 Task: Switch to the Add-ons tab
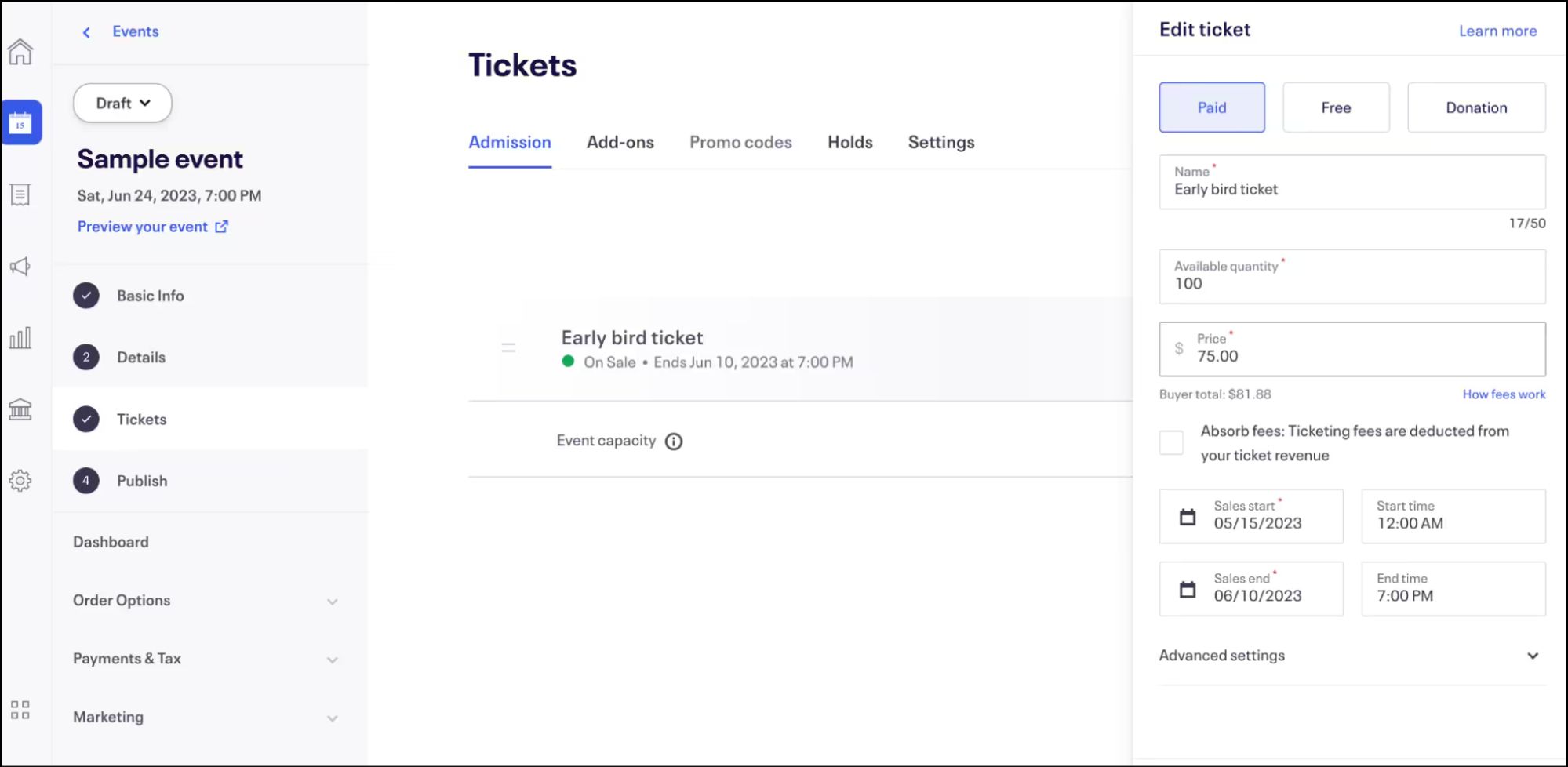click(620, 143)
